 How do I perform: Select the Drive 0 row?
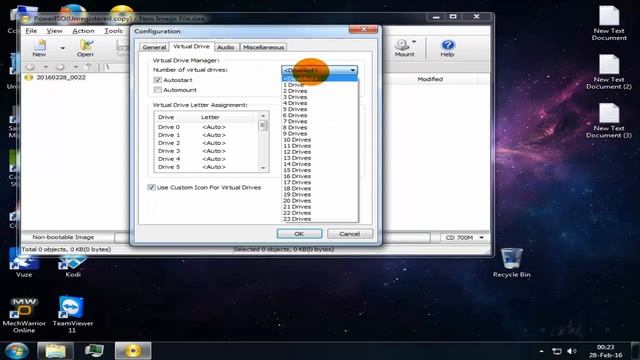point(207,127)
